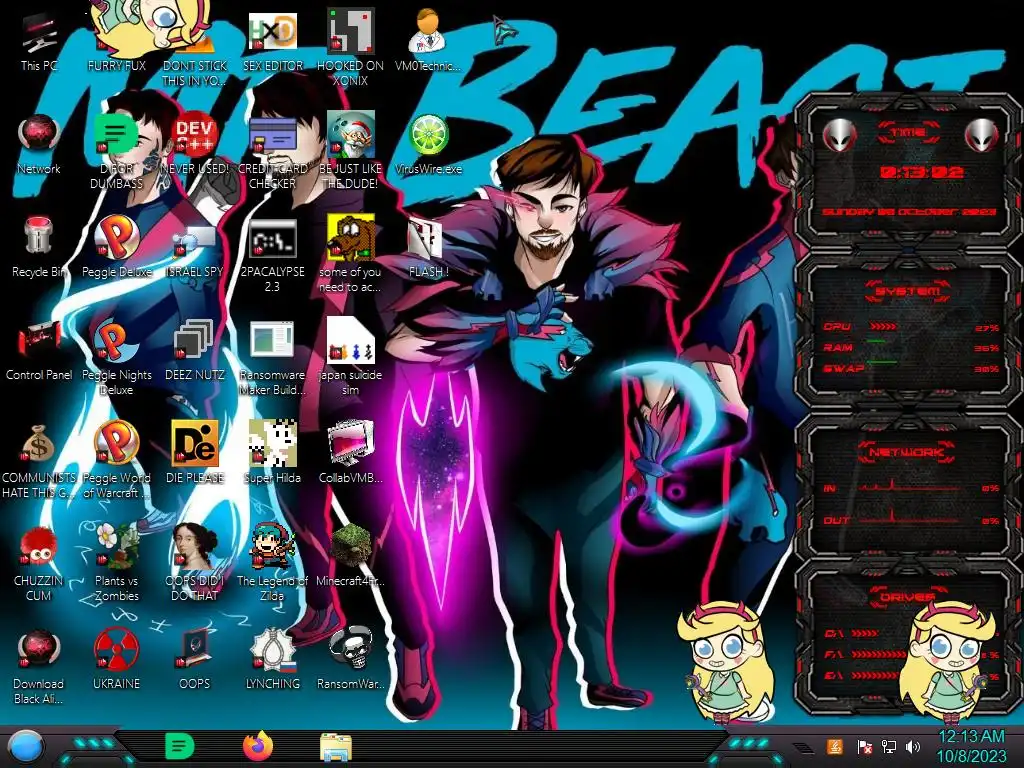Click the network OUT graph line
Image resolution: width=1024 pixels, height=768 pixels.
(x=909, y=519)
